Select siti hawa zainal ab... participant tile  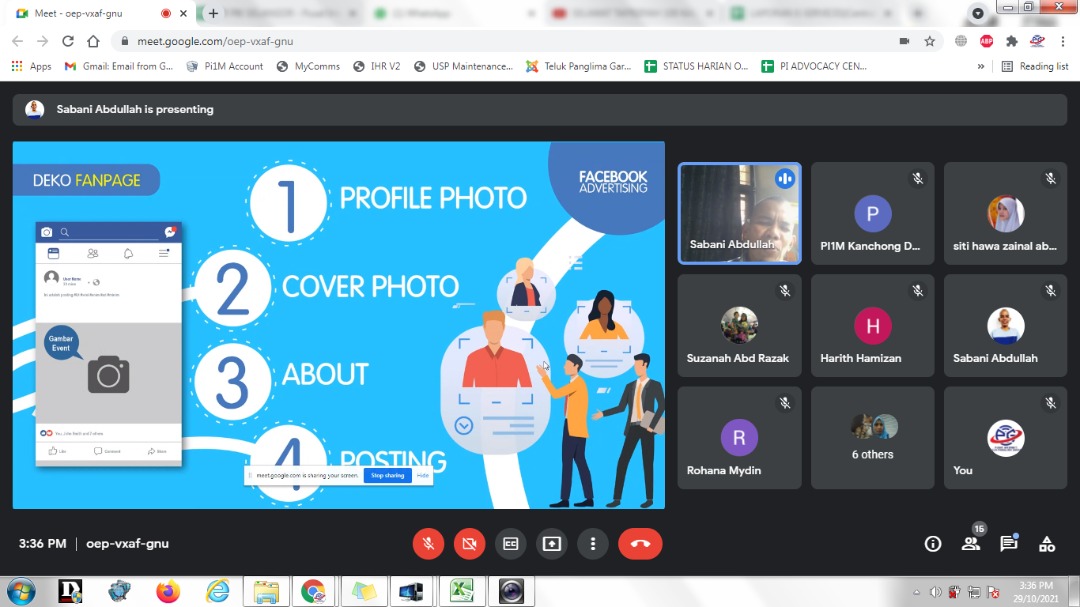(1005, 213)
